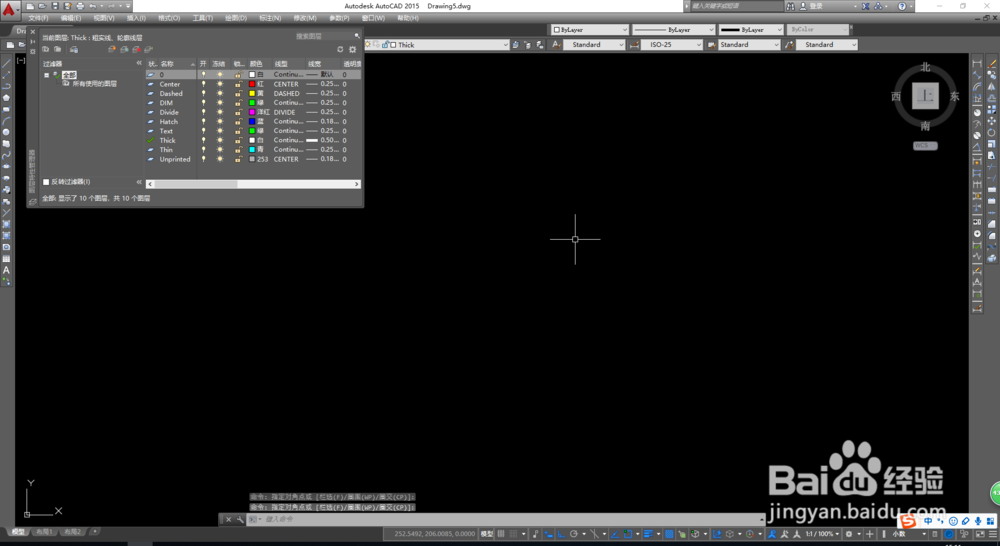Toggle lock icon for Unprinted layer

tap(238, 159)
